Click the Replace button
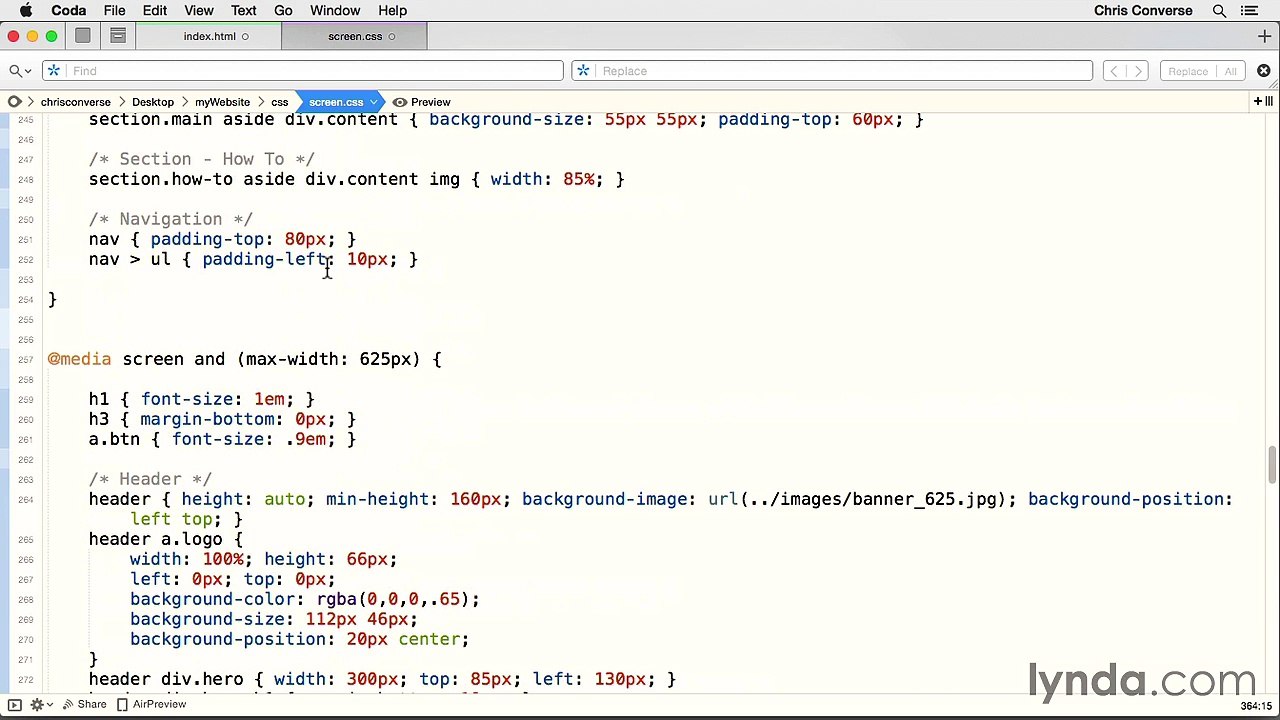 pos(1188,71)
